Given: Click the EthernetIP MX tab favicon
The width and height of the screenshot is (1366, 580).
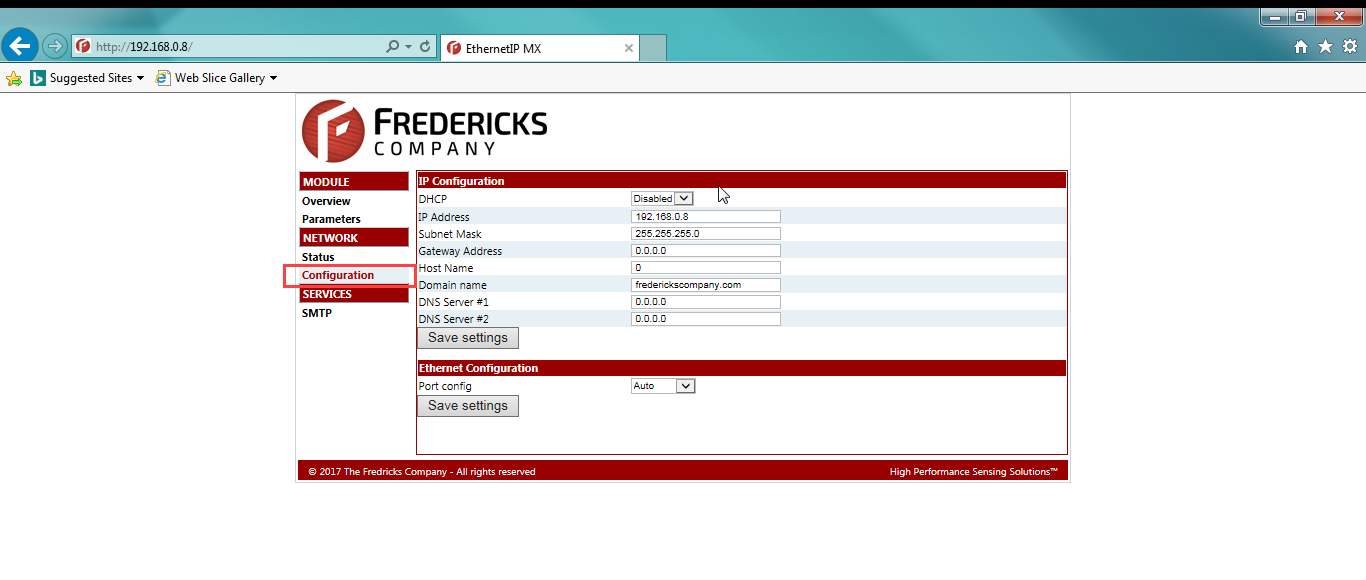Looking at the screenshot, I should pos(454,48).
